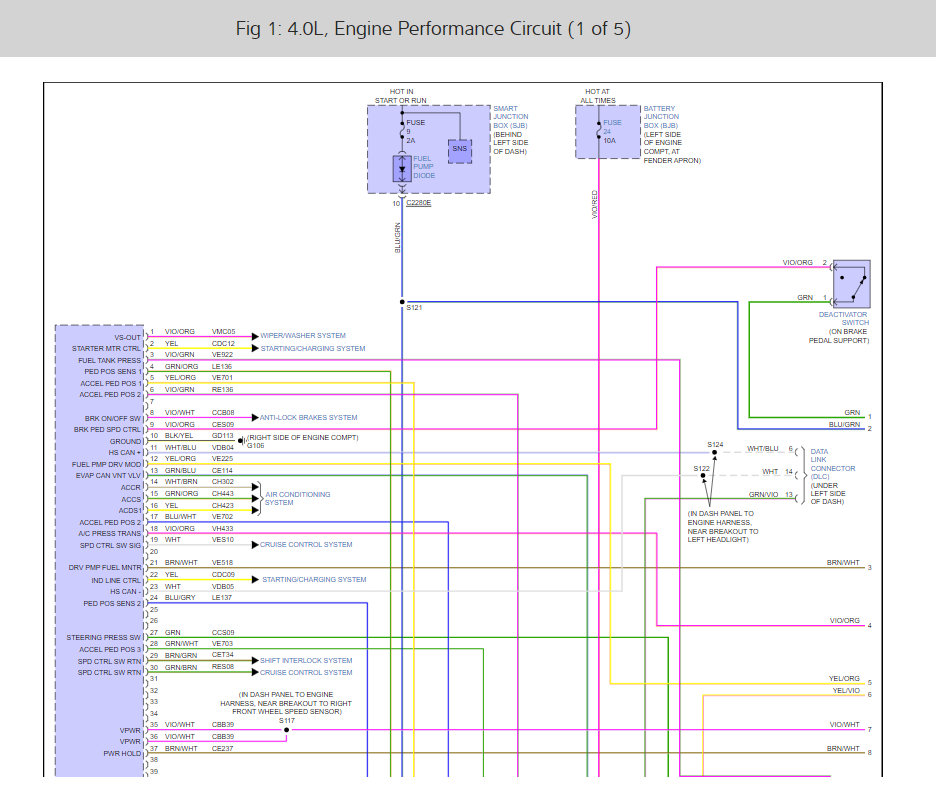Click the FUEL PMP DRV MOD pin label
Viewport: 936px width, 803px height.
click(x=106, y=464)
